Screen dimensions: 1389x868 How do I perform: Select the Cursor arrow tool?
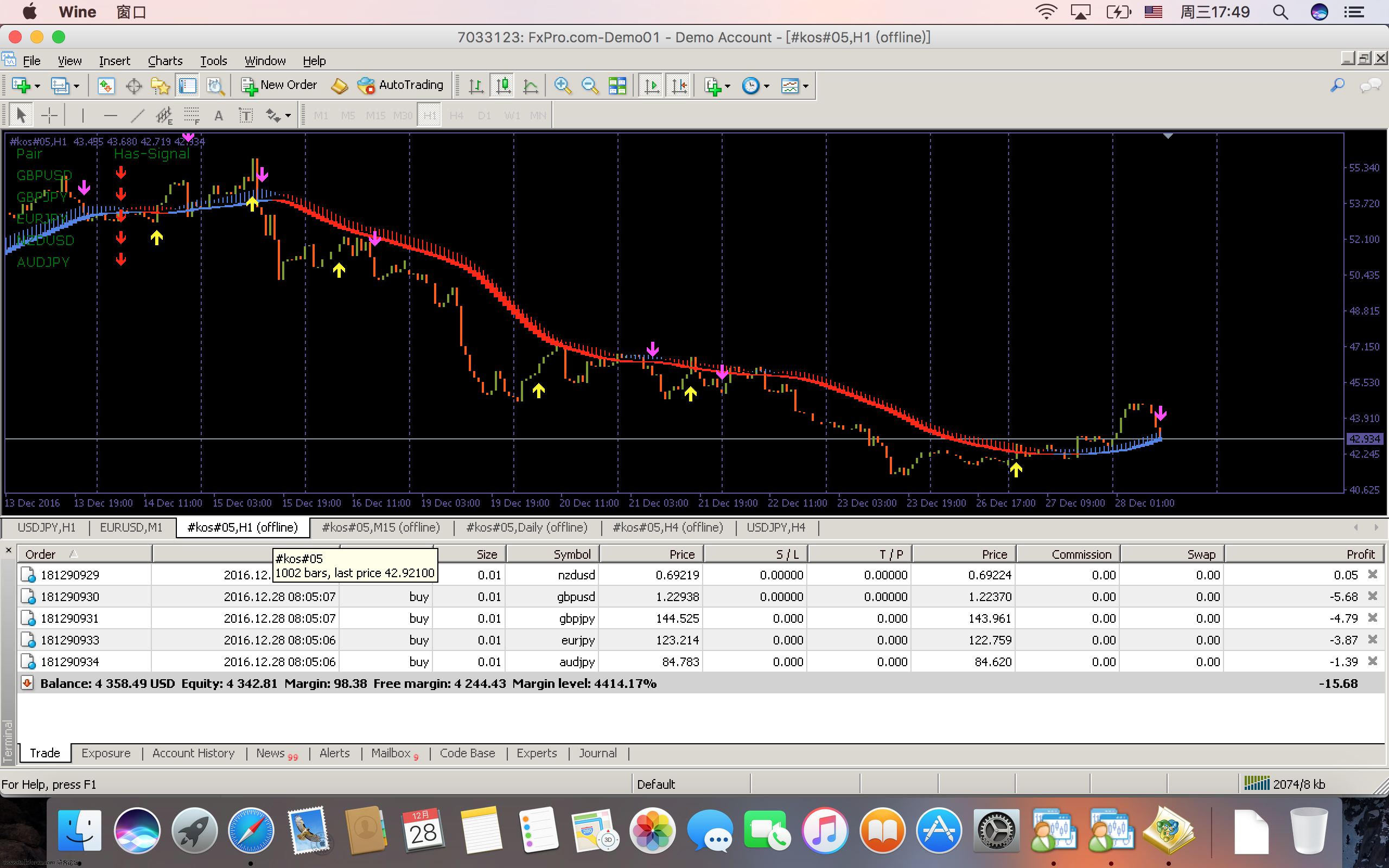21,116
